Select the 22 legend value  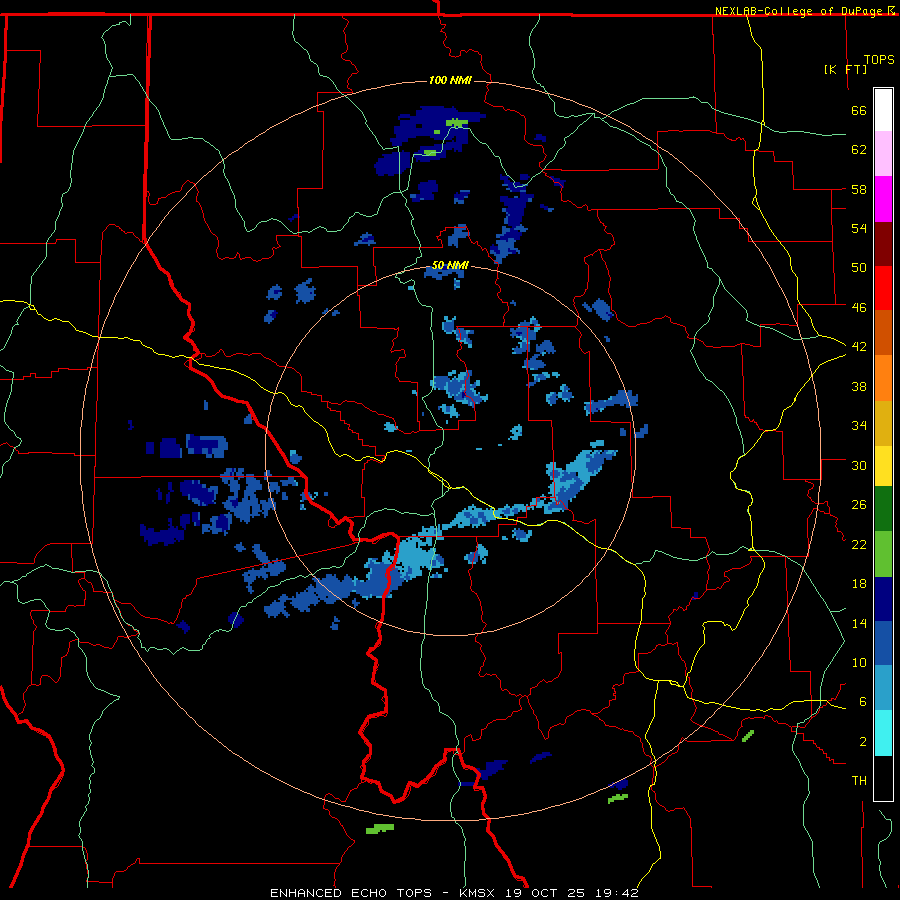click(859, 544)
